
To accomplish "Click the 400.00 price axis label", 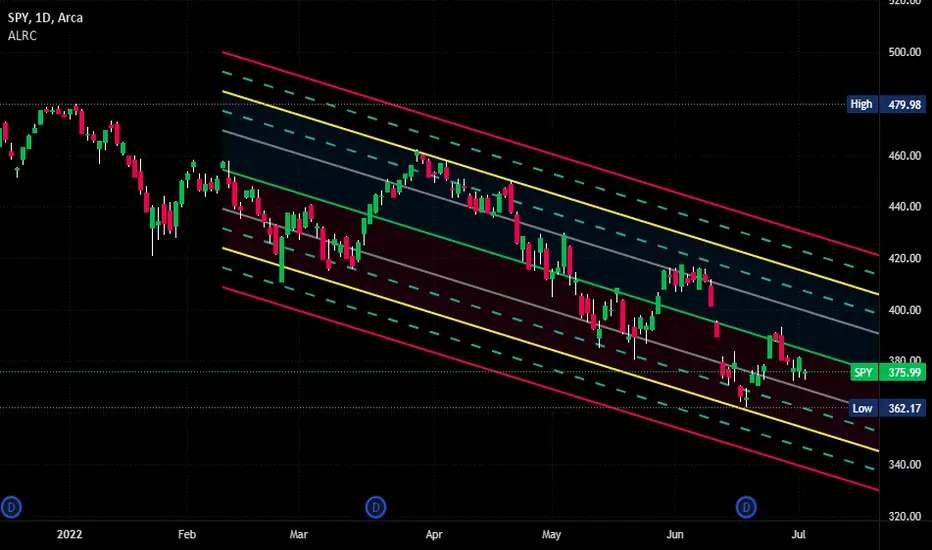I will (905, 310).
